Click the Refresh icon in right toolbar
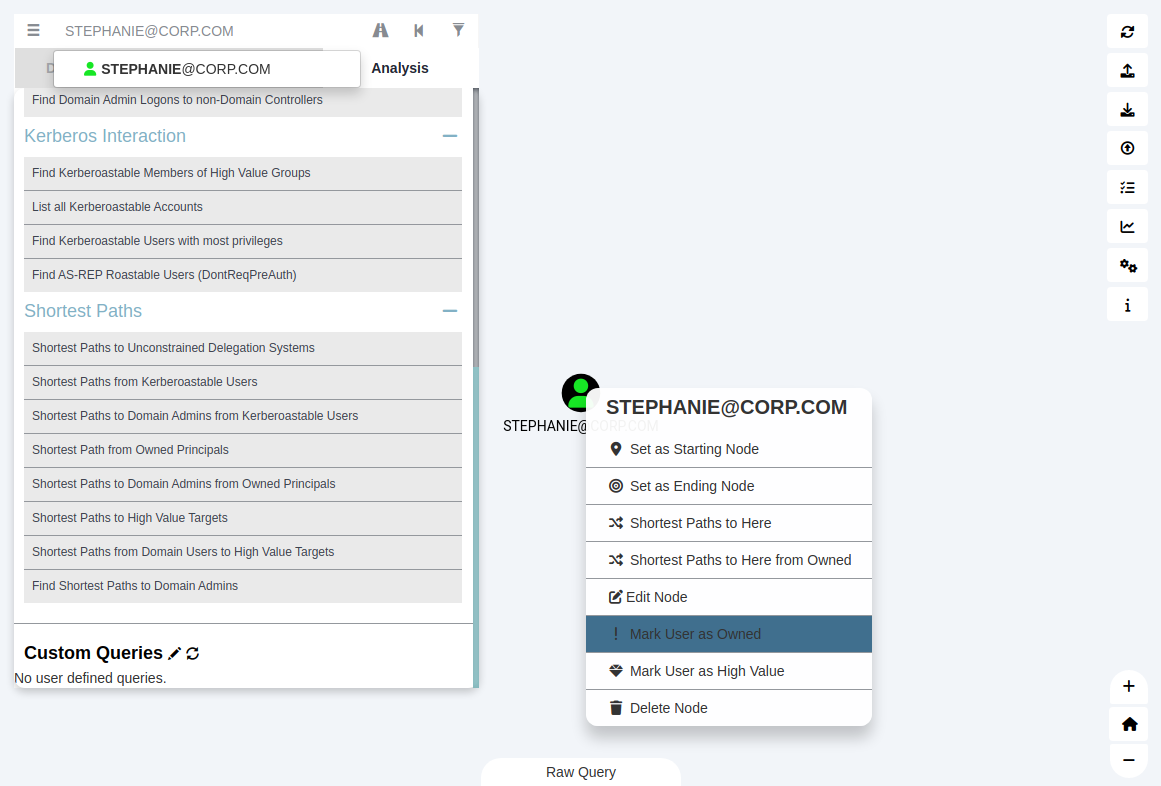This screenshot has width=1161, height=786. [x=1127, y=31]
